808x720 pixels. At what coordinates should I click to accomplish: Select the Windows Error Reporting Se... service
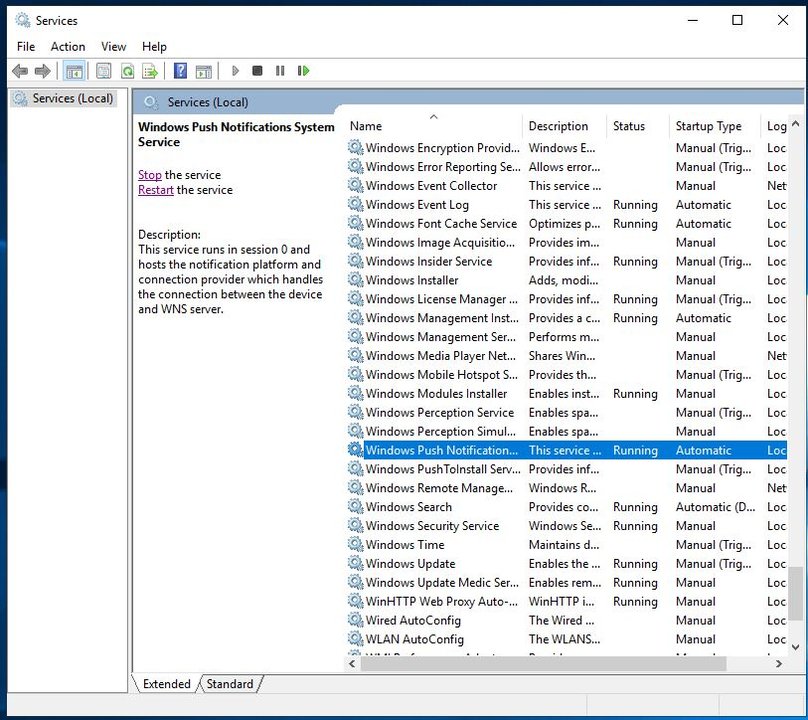pos(566,166)
